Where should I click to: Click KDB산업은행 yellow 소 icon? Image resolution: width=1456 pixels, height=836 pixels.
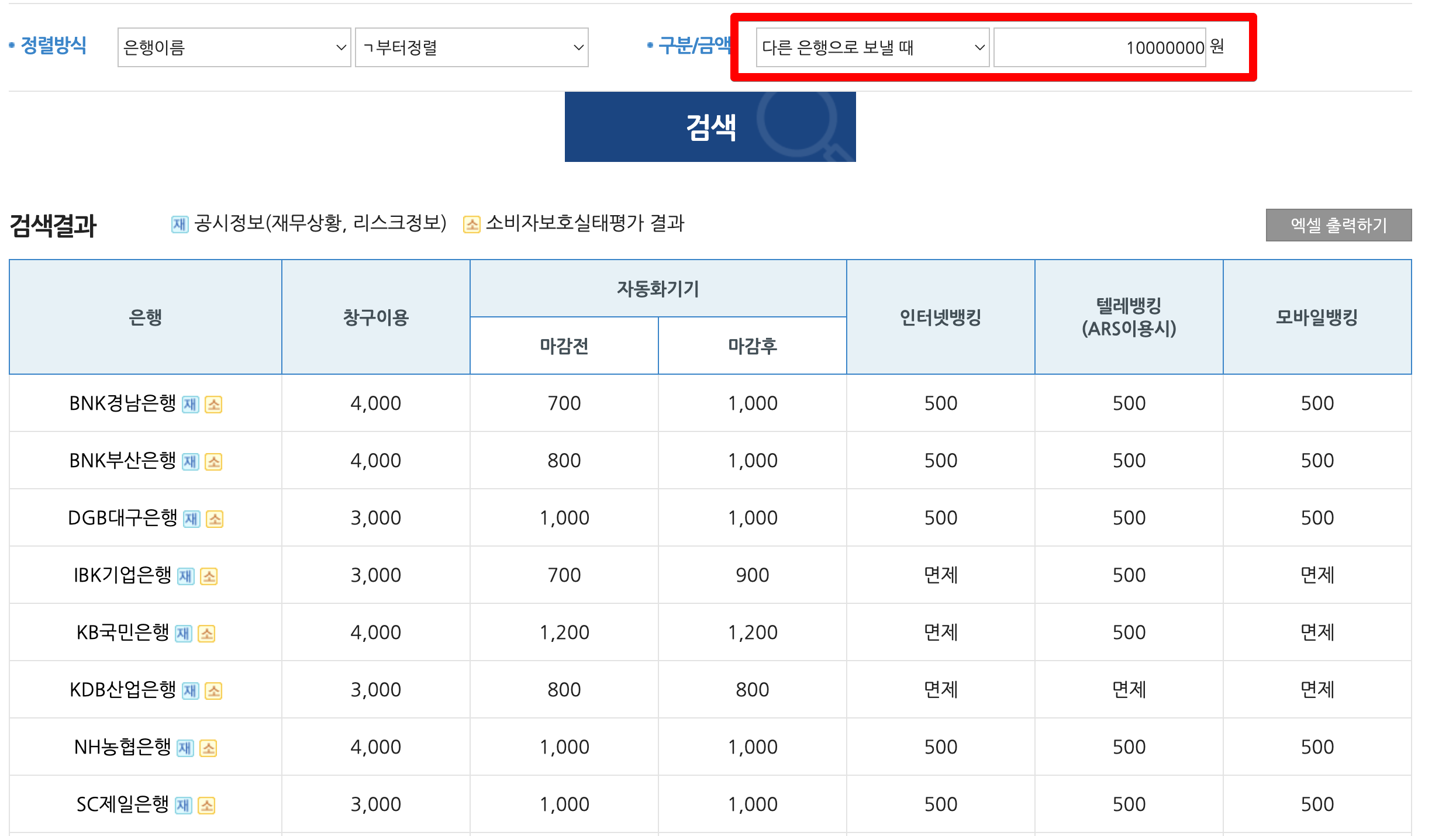213,691
